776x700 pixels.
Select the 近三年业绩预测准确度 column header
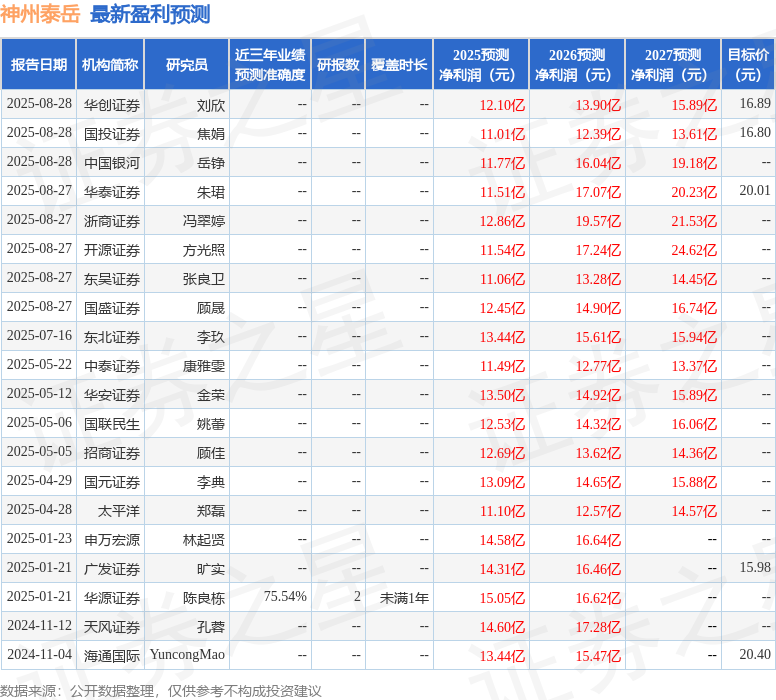click(x=270, y=64)
